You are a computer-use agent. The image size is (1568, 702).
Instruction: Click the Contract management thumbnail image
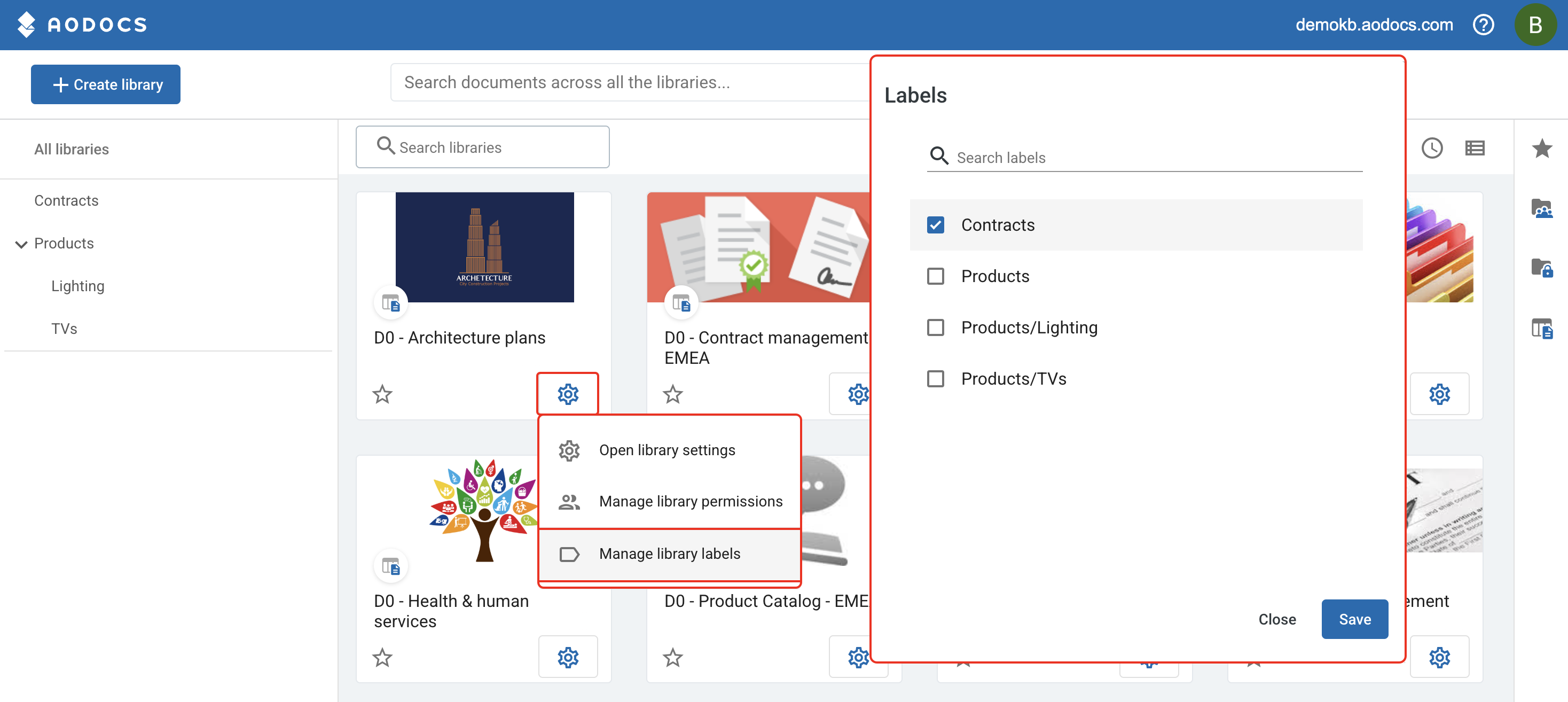758,247
